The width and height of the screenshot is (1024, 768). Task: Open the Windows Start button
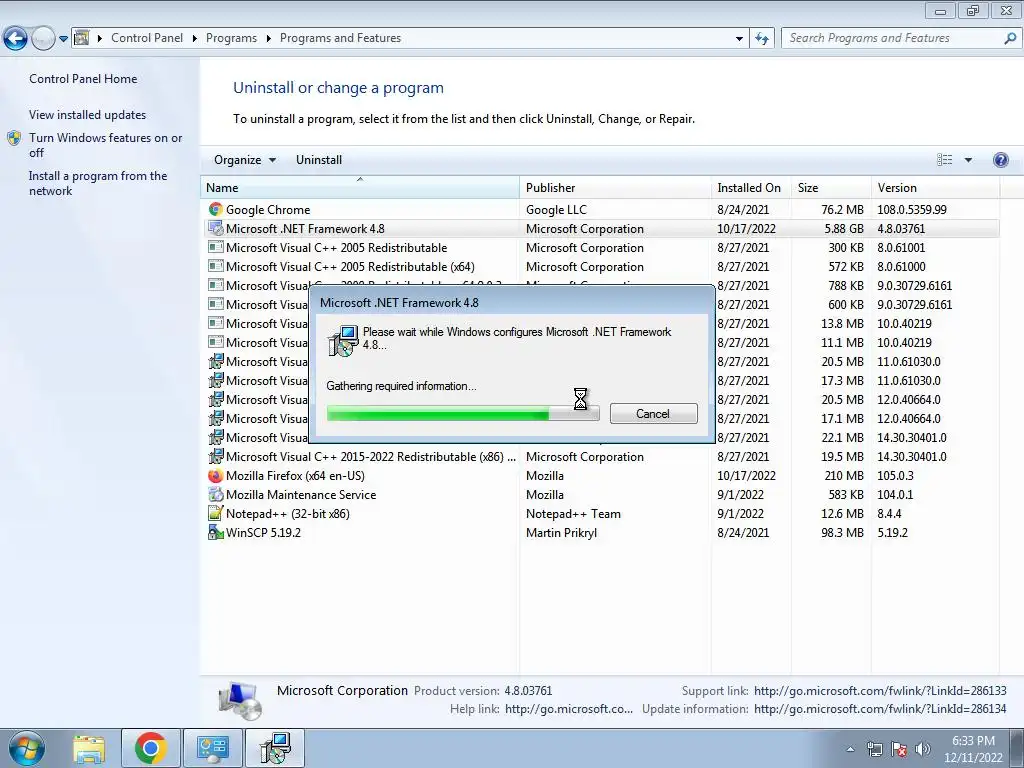coord(27,748)
